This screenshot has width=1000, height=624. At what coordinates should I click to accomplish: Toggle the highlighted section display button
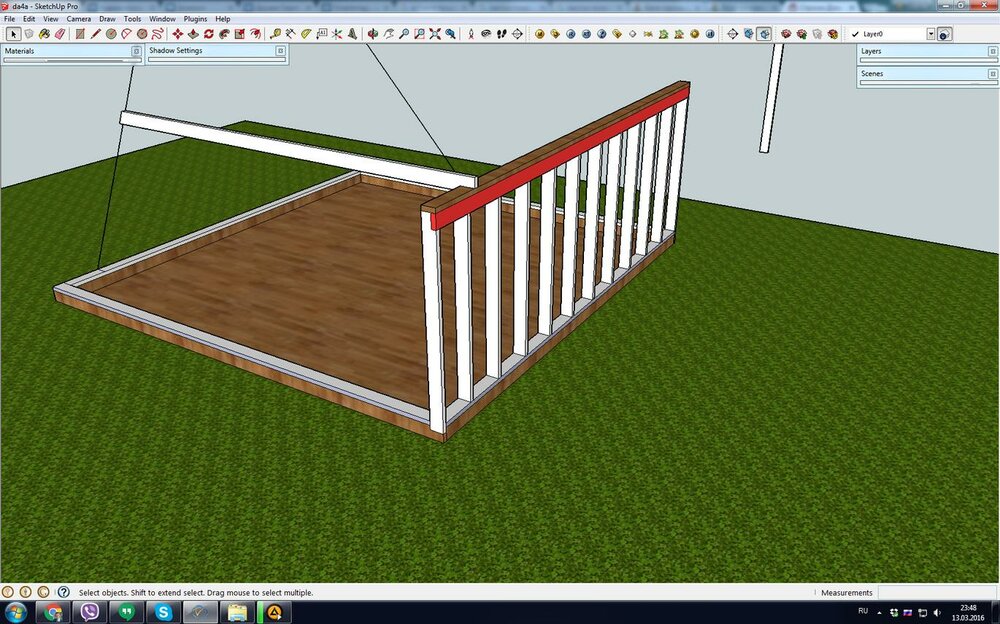click(x=764, y=34)
